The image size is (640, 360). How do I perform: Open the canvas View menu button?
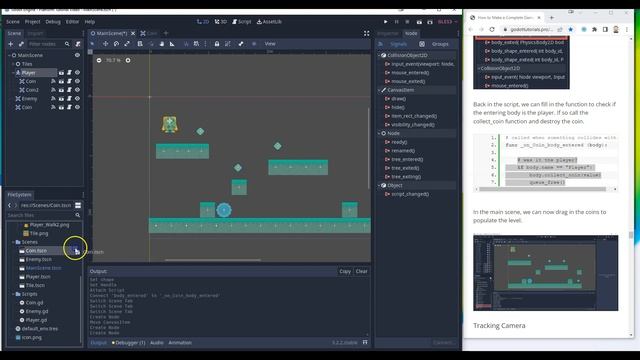[x=270, y=44]
